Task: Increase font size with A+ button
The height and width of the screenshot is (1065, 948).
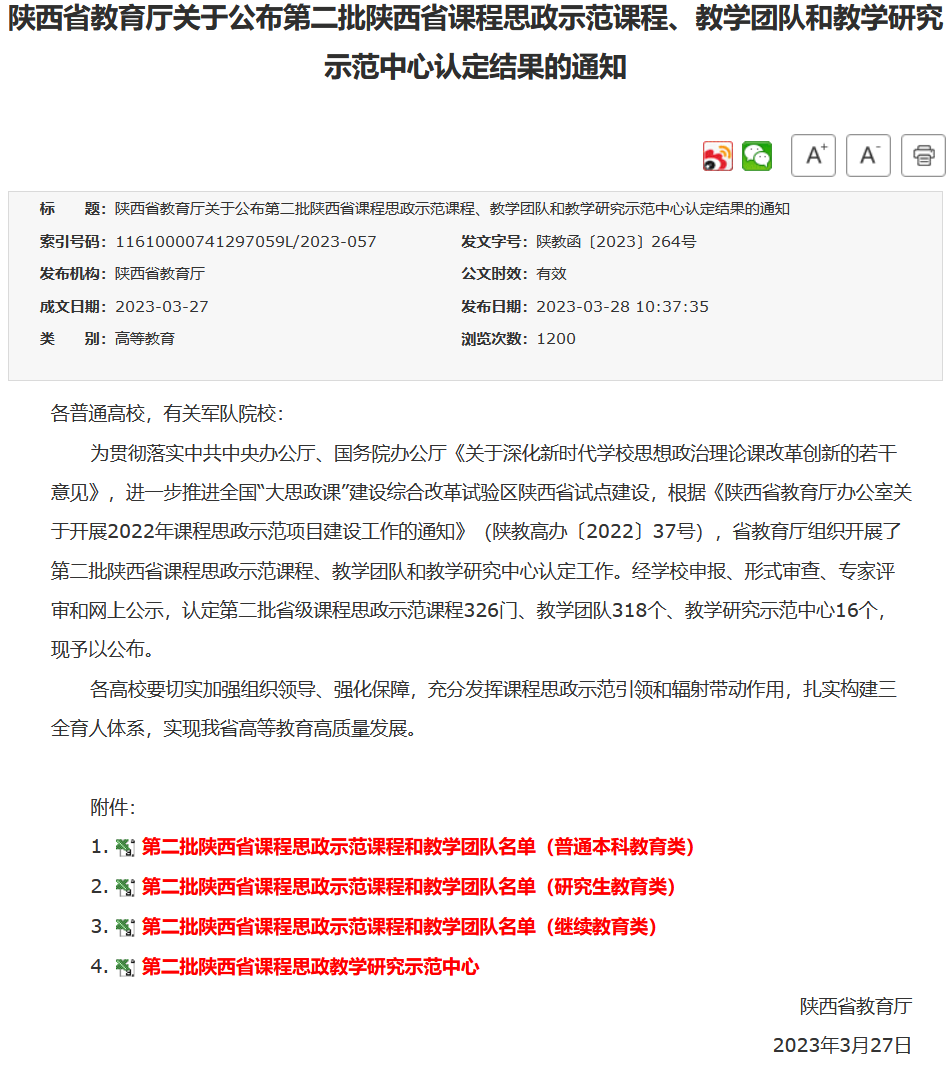Action: click(x=813, y=155)
